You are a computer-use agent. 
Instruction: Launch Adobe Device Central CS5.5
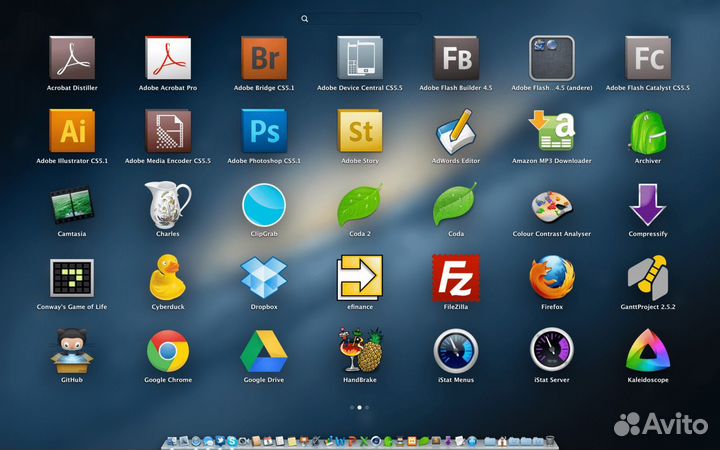click(x=360, y=58)
